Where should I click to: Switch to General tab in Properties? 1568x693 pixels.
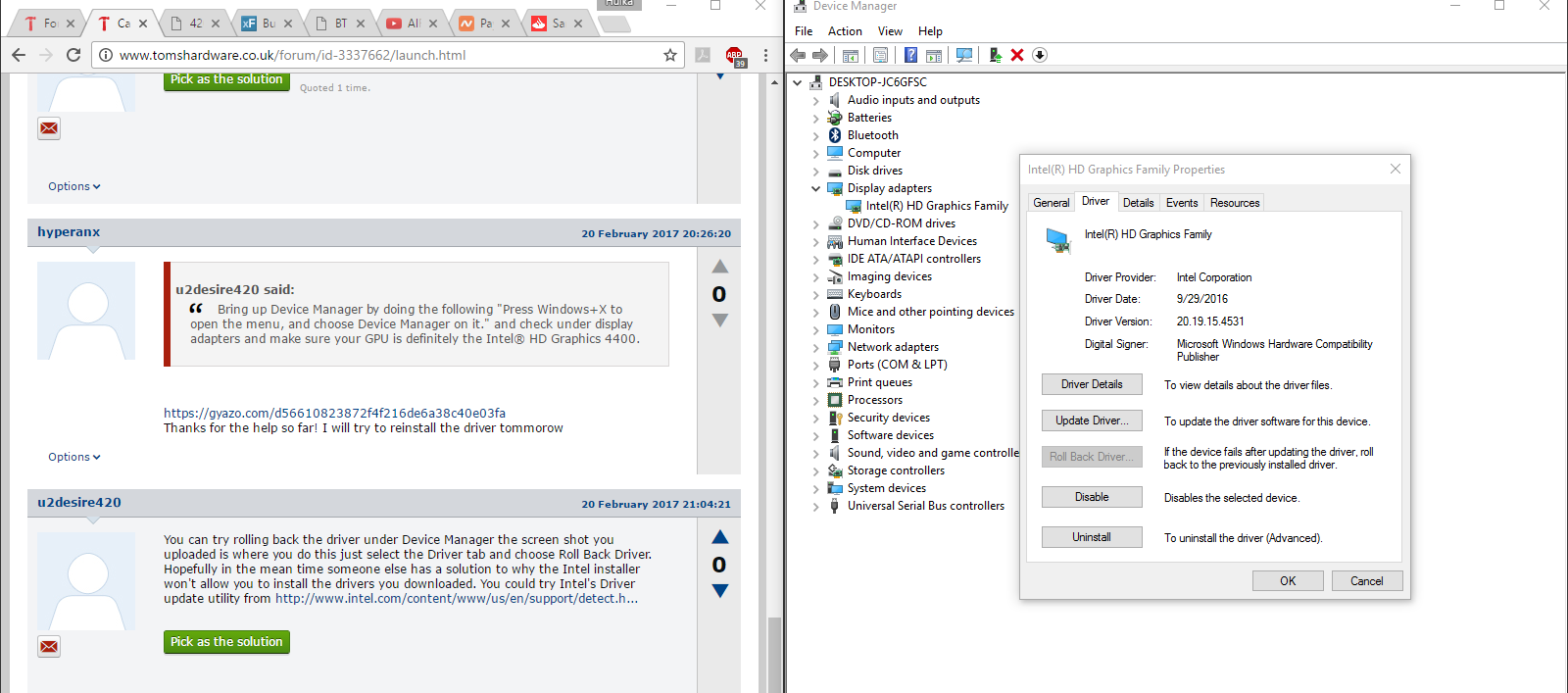[x=1052, y=203]
